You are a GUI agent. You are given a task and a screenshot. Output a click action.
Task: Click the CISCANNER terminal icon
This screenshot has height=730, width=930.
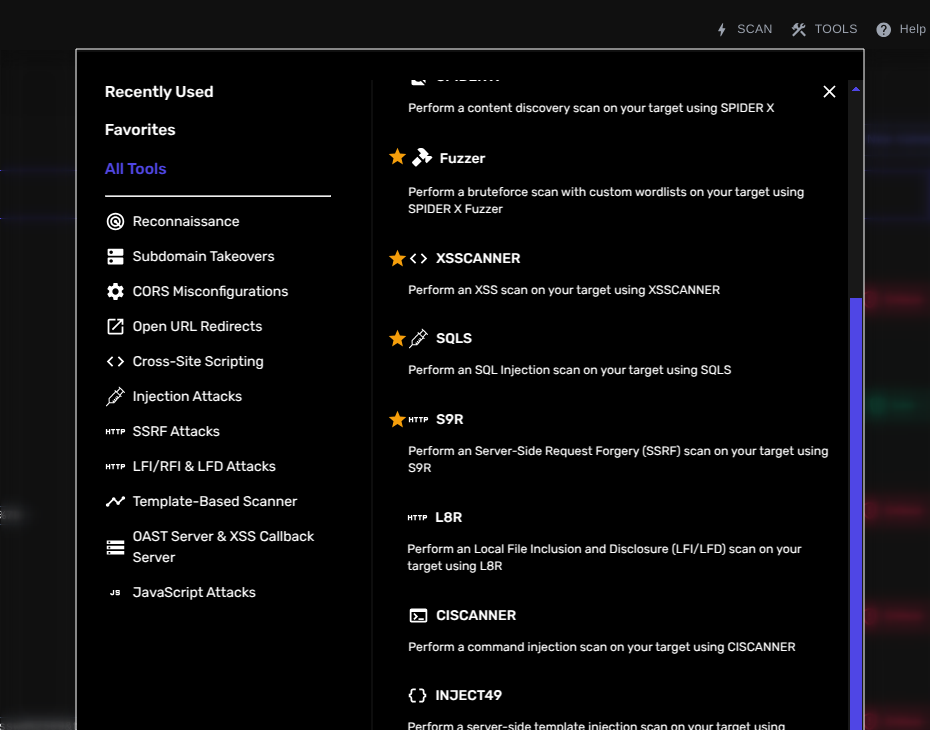[x=419, y=615]
